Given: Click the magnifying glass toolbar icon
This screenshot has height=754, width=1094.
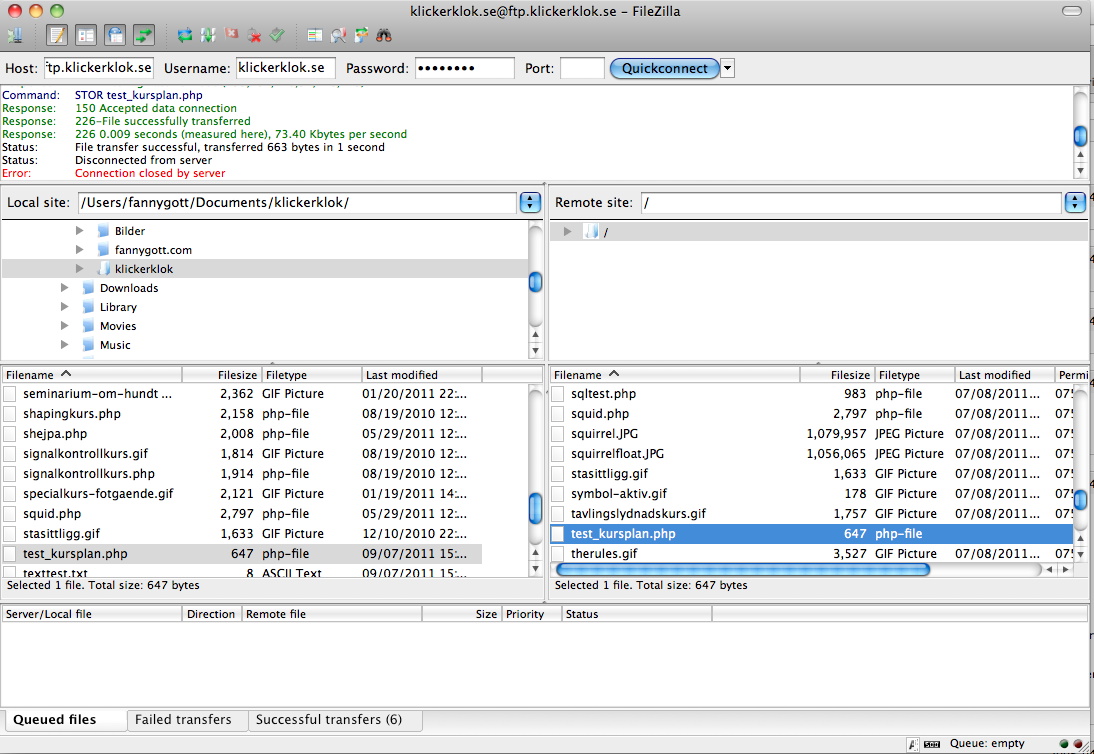Looking at the screenshot, I should [x=338, y=35].
